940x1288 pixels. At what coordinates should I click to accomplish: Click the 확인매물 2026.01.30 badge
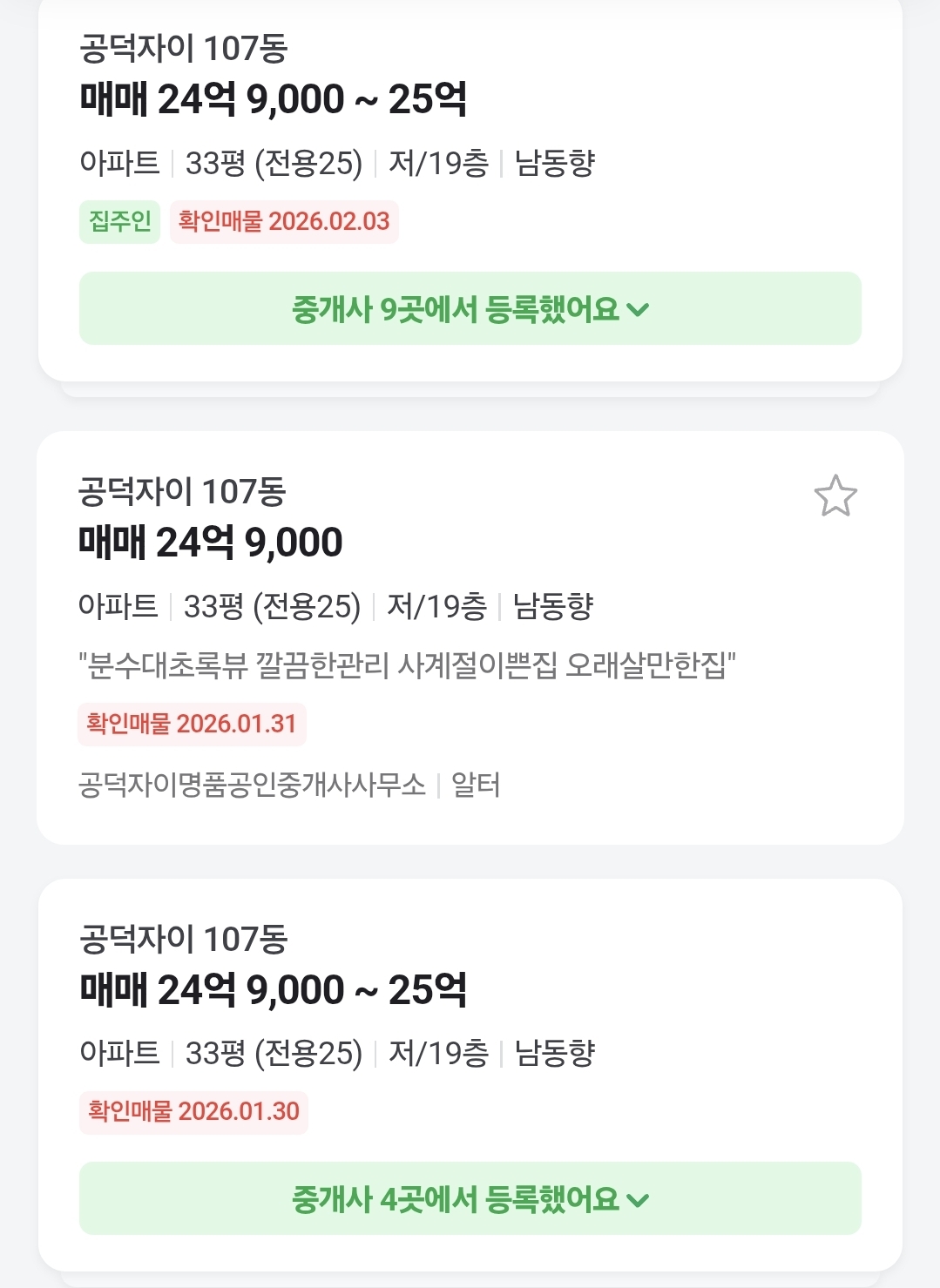coord(193,1111)
